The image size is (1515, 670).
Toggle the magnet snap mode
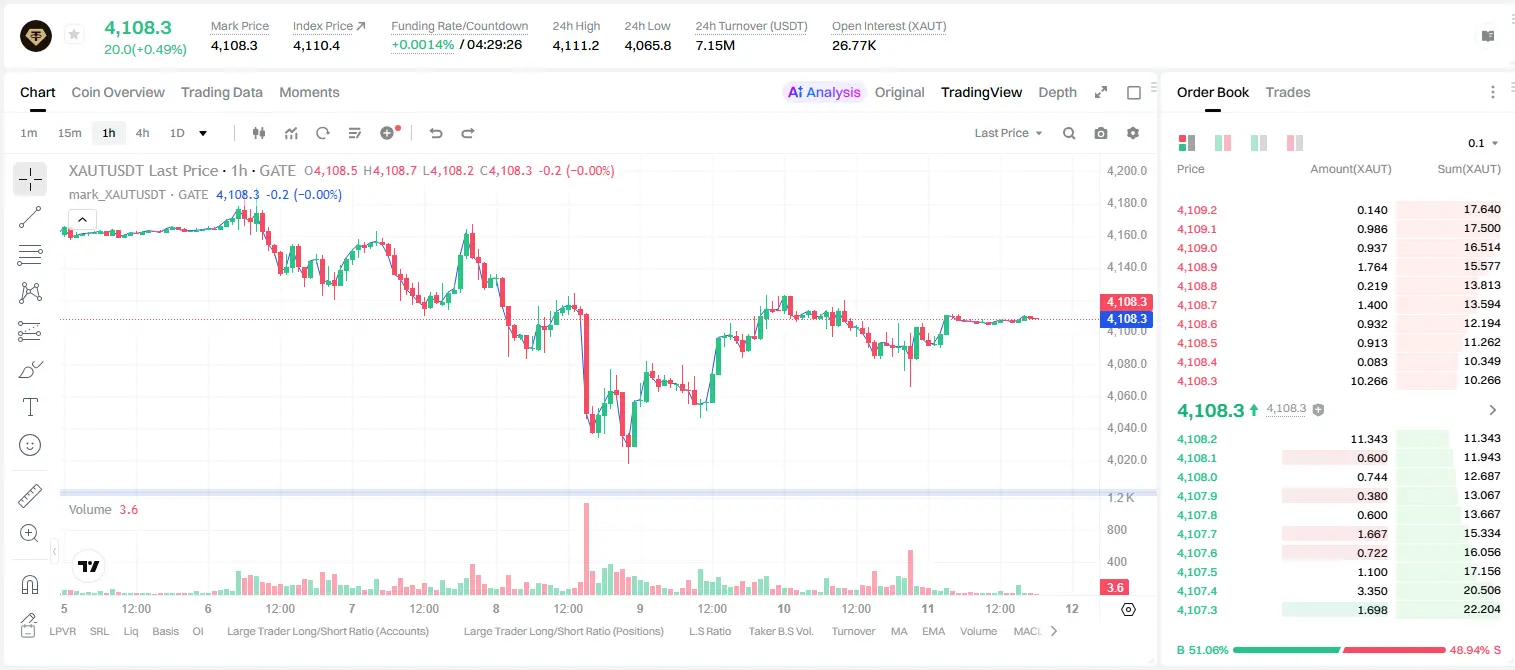(30, 585)
